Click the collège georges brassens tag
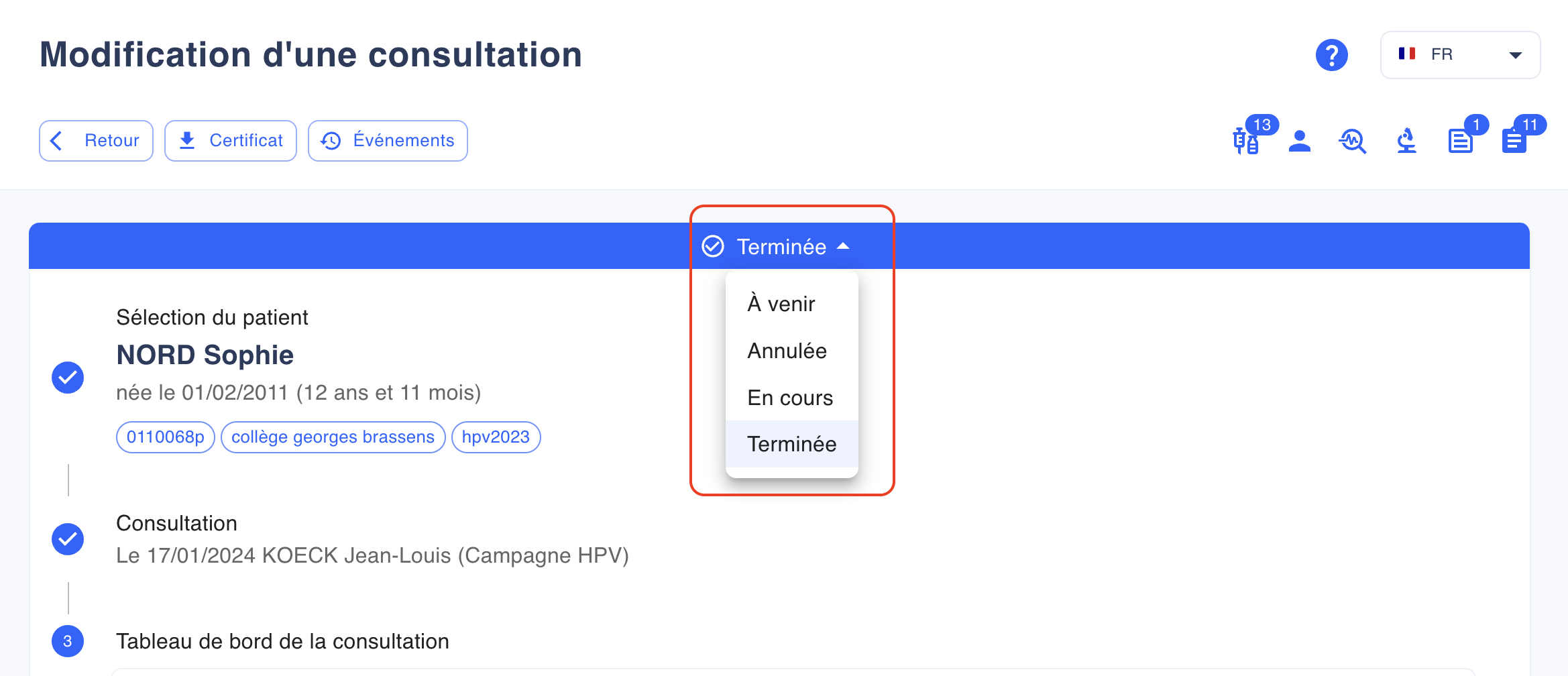The height and width of the screenshot is (676, 1568). [333, 437]
